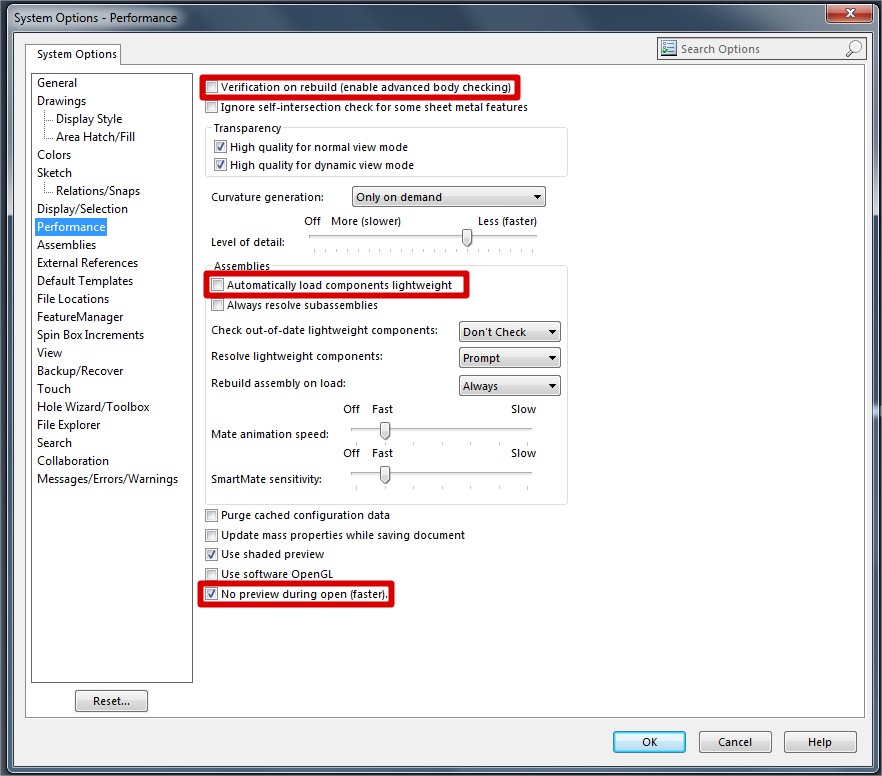The height and width of the screenshot is (776, 882).
Task: Open Rebuild assembly on load dropdown
Action: point(510,386)
